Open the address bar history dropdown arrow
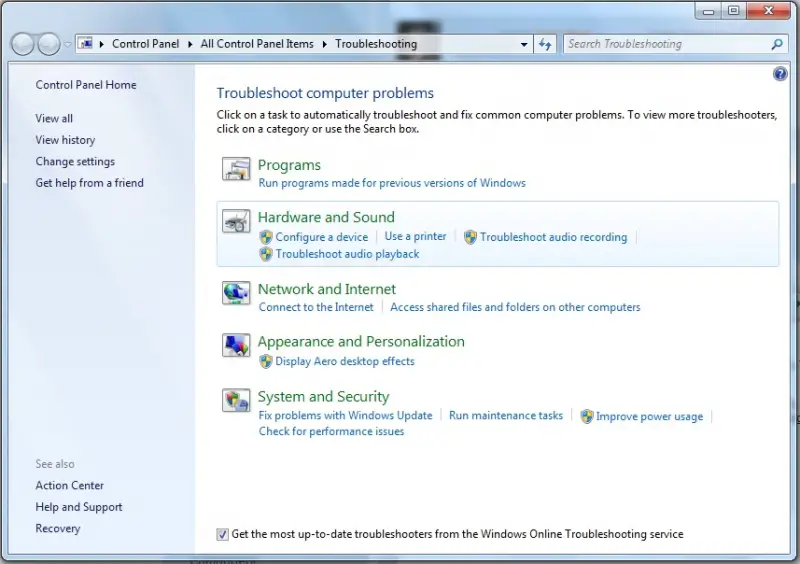The width and height of the screenshot is (800, 564). click(524, 44)
